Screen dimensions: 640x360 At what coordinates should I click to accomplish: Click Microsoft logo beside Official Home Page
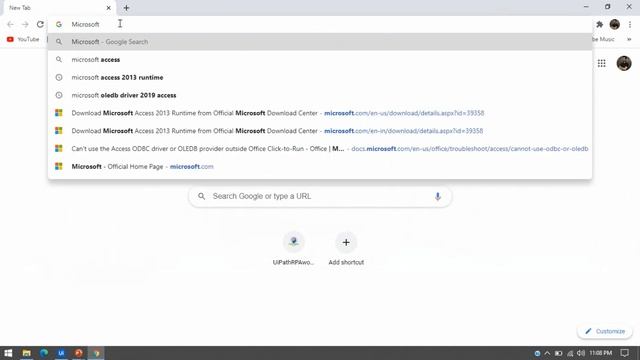click(59, 166)
